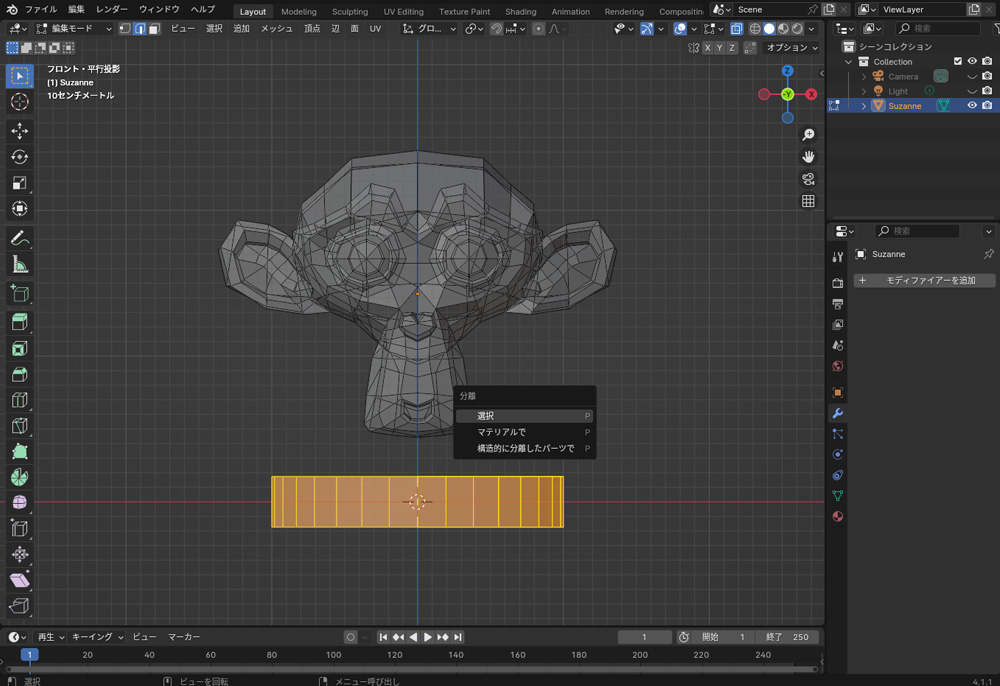Uncheck the Collection exclude checkbox
This screenshot has height=686, width=1000.
coord(957,62)
